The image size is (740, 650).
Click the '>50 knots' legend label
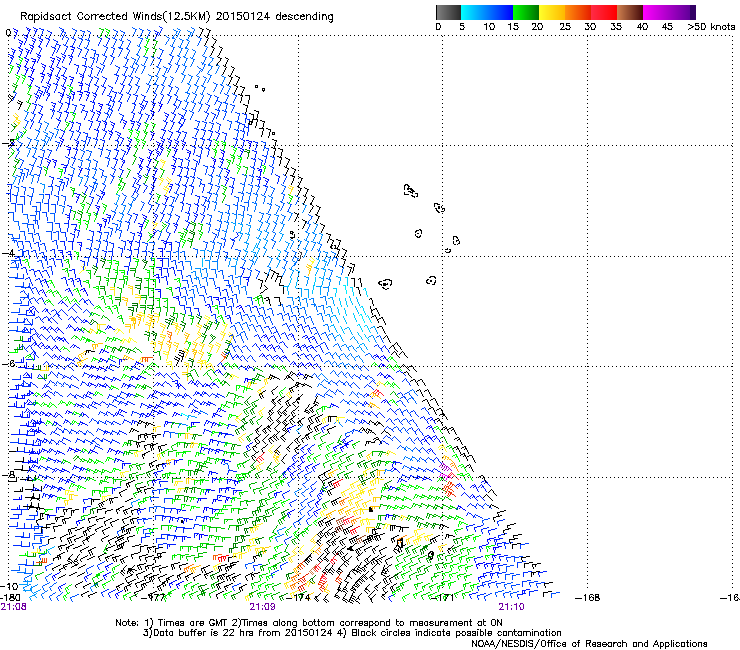(711, 27)
